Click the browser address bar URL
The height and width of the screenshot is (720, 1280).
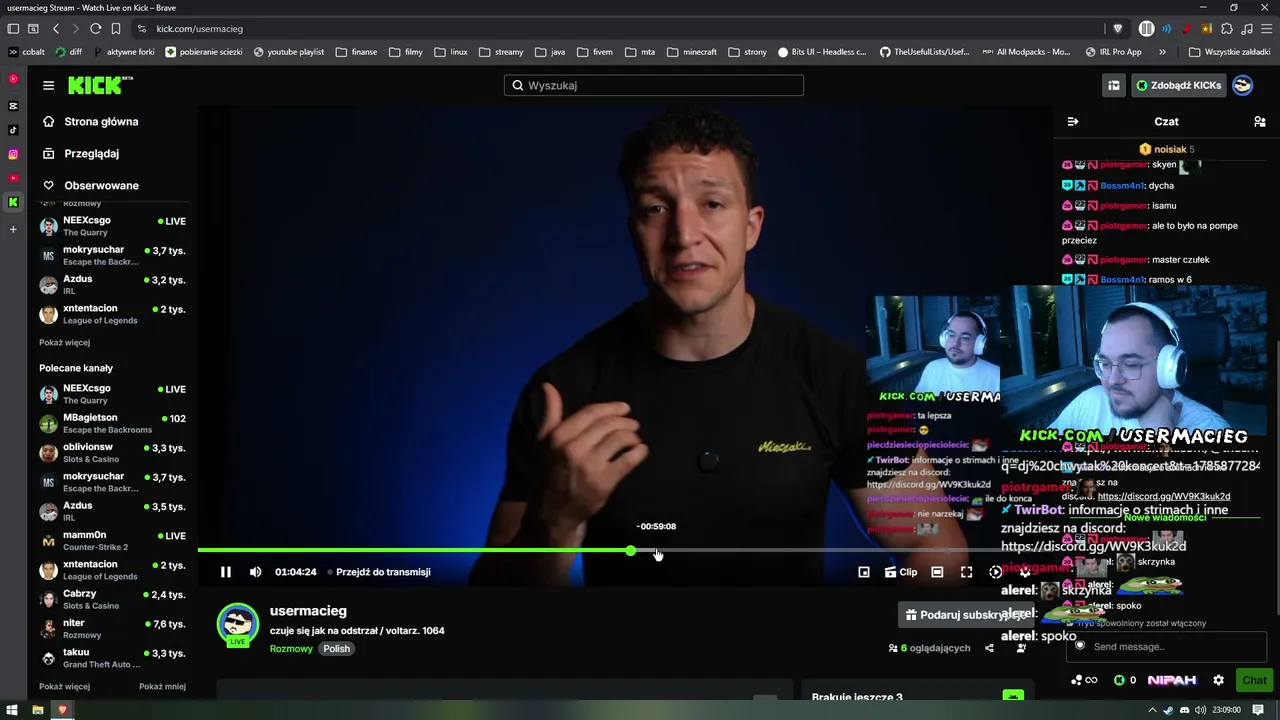pyautogui.click(x=200, y=29)
